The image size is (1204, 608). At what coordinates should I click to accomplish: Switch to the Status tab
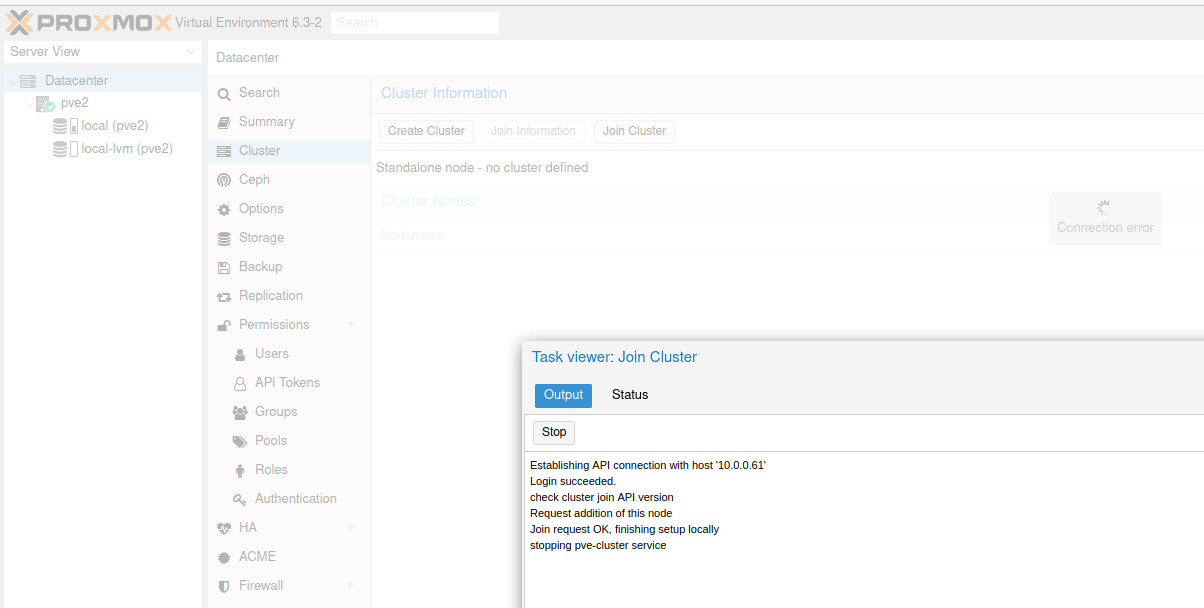tap(630, 395)
